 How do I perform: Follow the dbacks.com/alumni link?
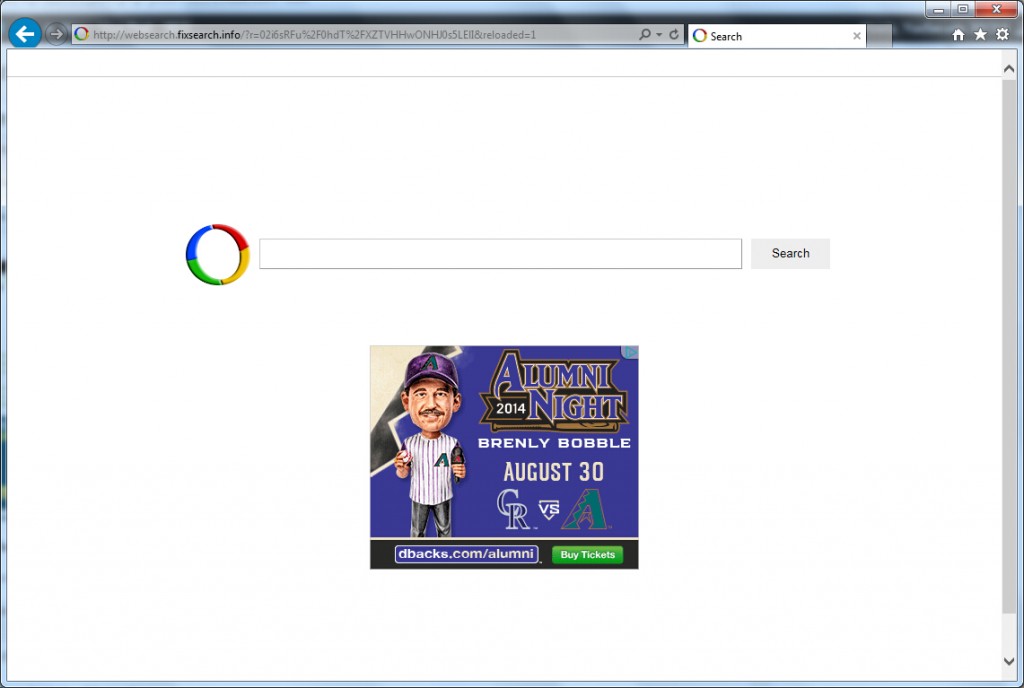click(466, 554)
